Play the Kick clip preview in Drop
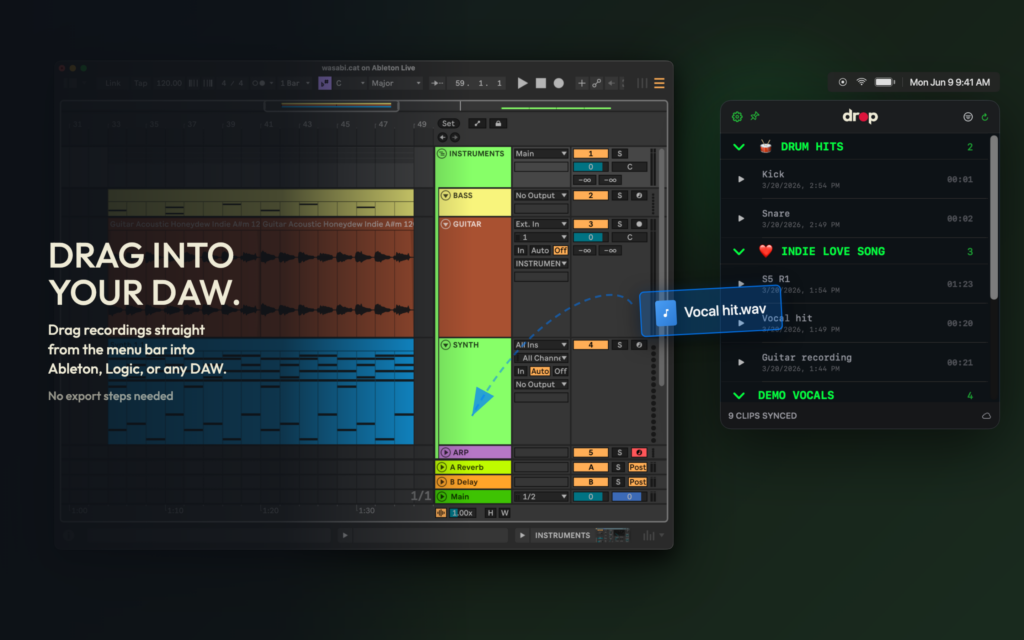Screen dimensions: 1024x640 (x=741, y=179)
